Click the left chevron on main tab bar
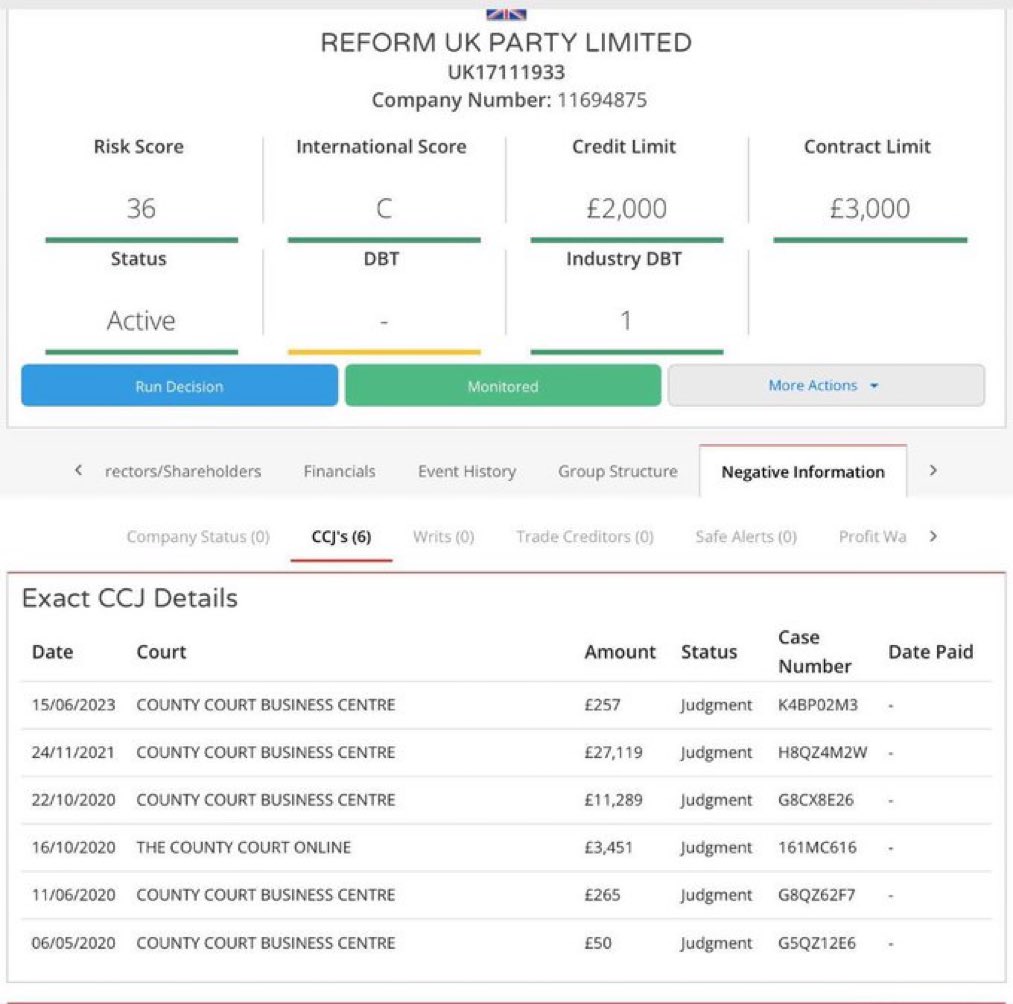 click(78, 470)
